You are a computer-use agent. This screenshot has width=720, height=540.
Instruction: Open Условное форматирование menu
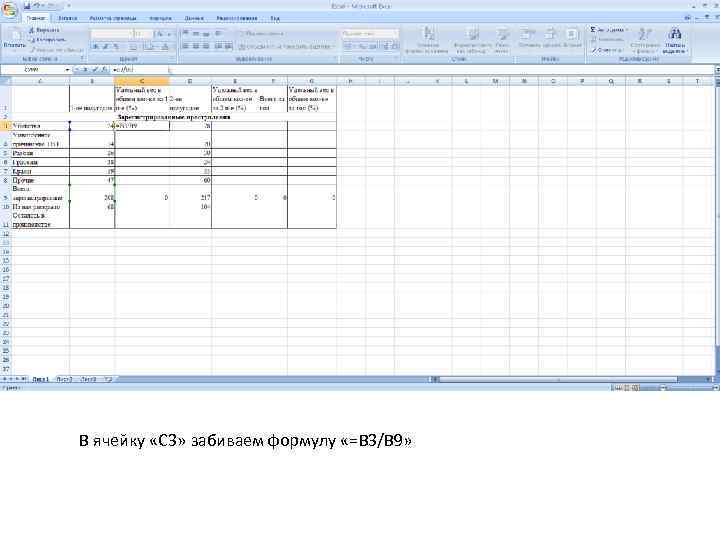click(427, 40)
